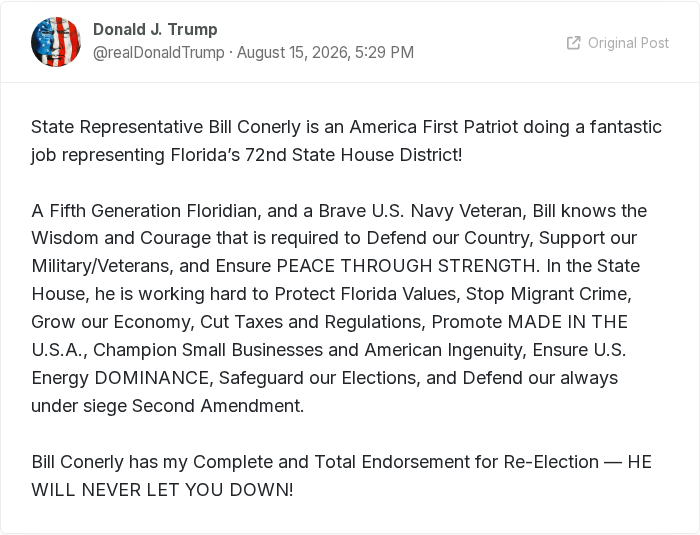700x535 pixels.
Task: Click the 'Original Post' link text
Action: [628, 43]
